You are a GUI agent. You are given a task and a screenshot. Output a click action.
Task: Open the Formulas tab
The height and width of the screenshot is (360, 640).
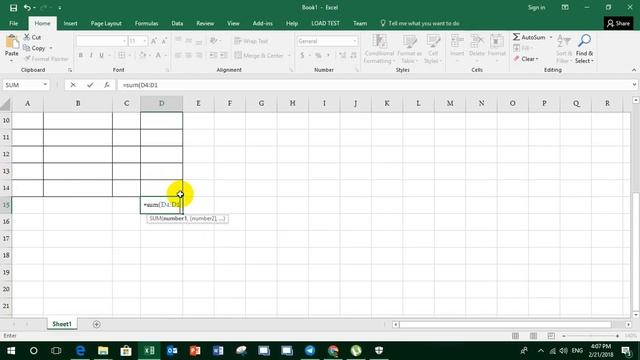click(147, 23)
